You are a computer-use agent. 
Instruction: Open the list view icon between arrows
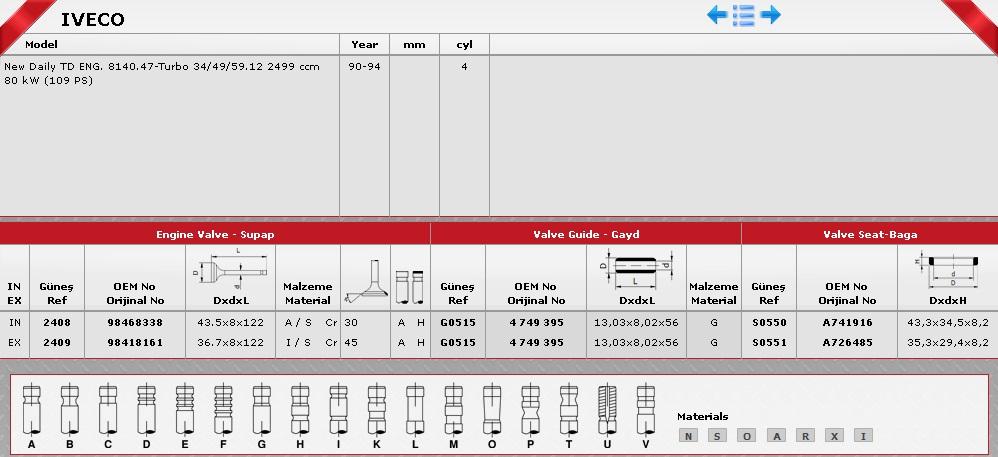743,15
